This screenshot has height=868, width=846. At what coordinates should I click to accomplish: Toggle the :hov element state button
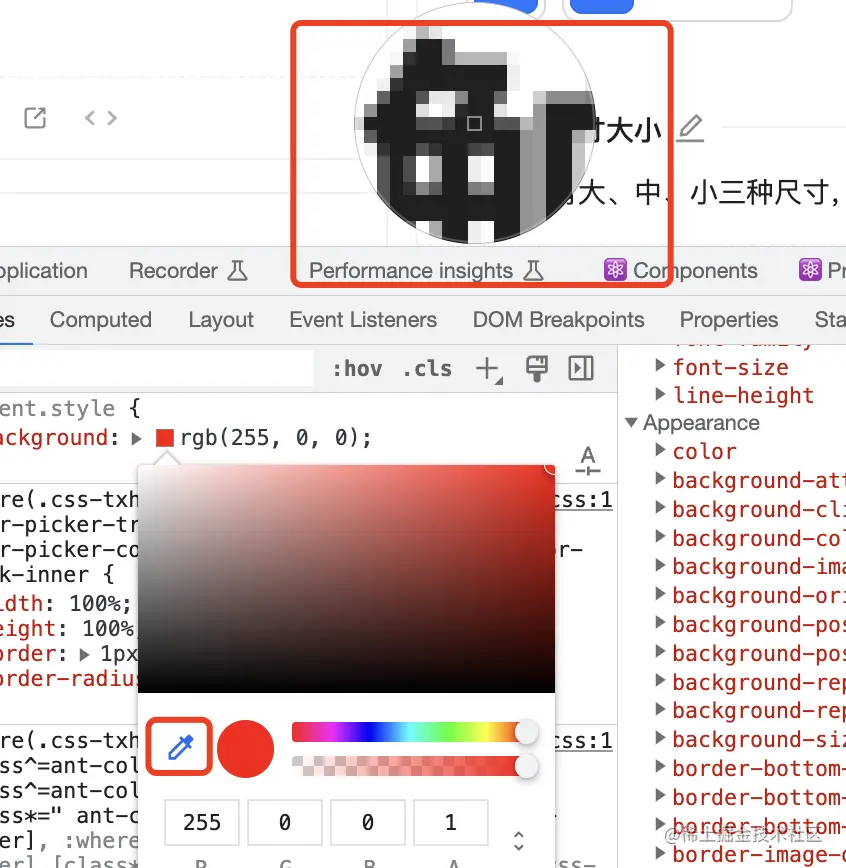pos(358,369)
